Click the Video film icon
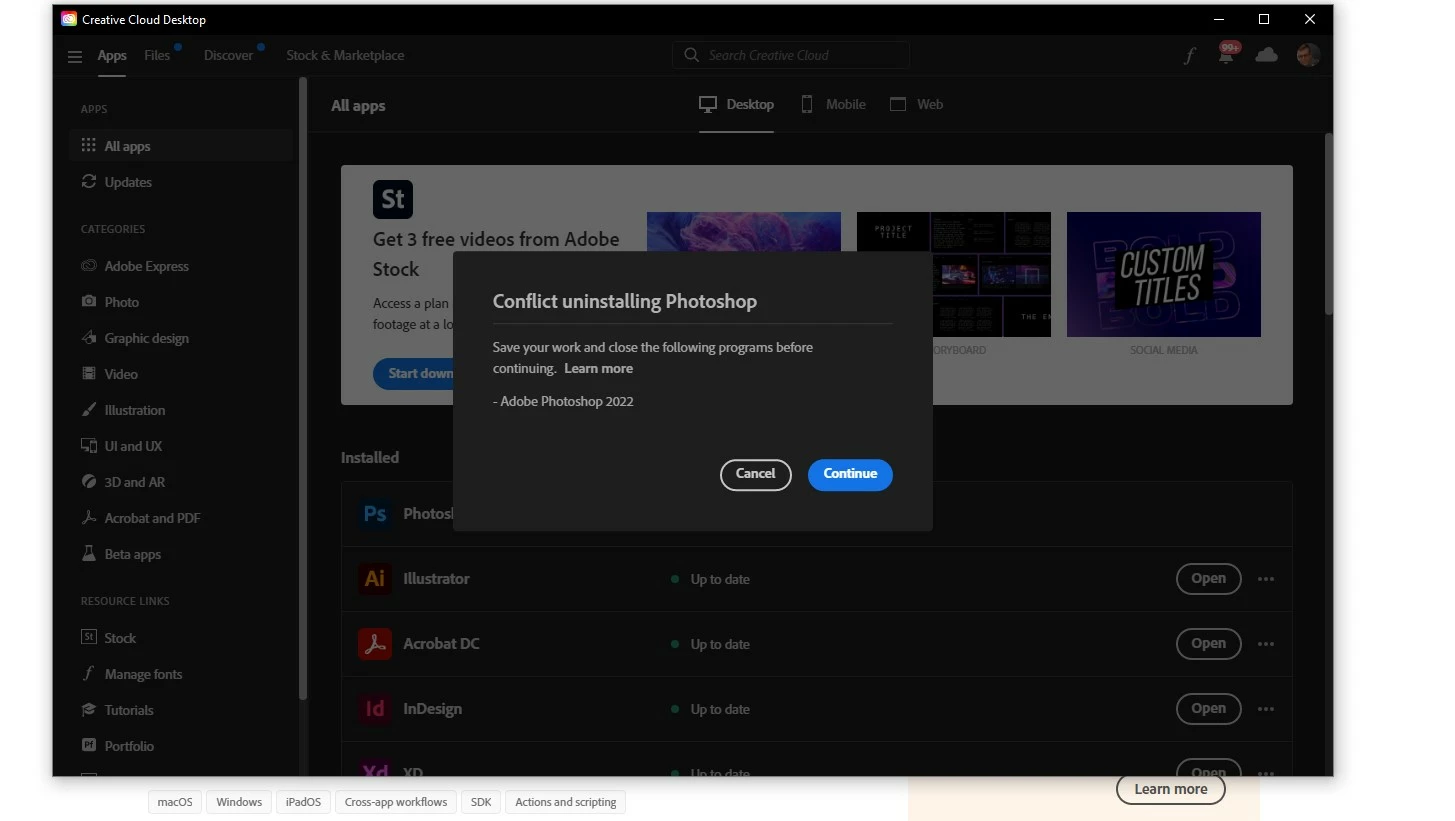 [88, 374]
